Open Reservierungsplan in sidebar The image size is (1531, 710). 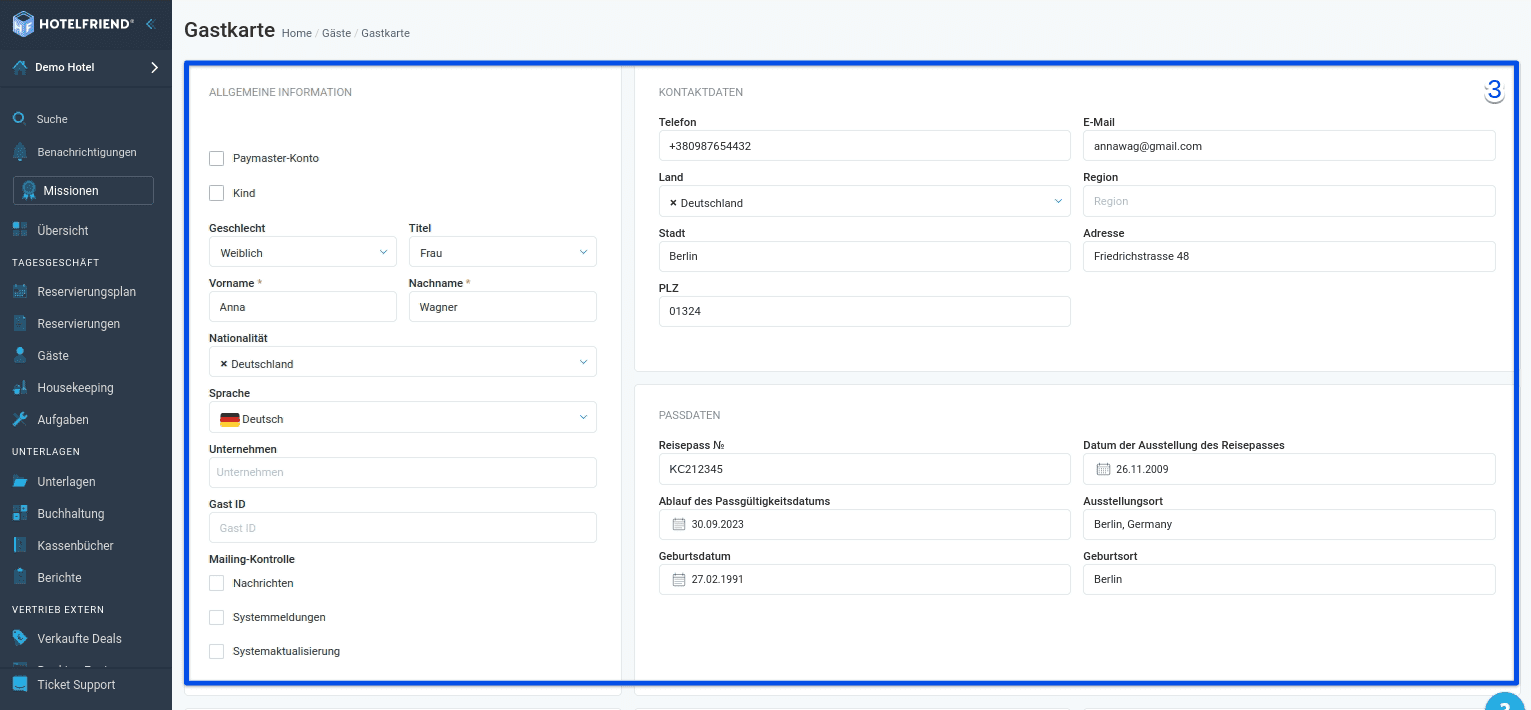coord(86,292)
